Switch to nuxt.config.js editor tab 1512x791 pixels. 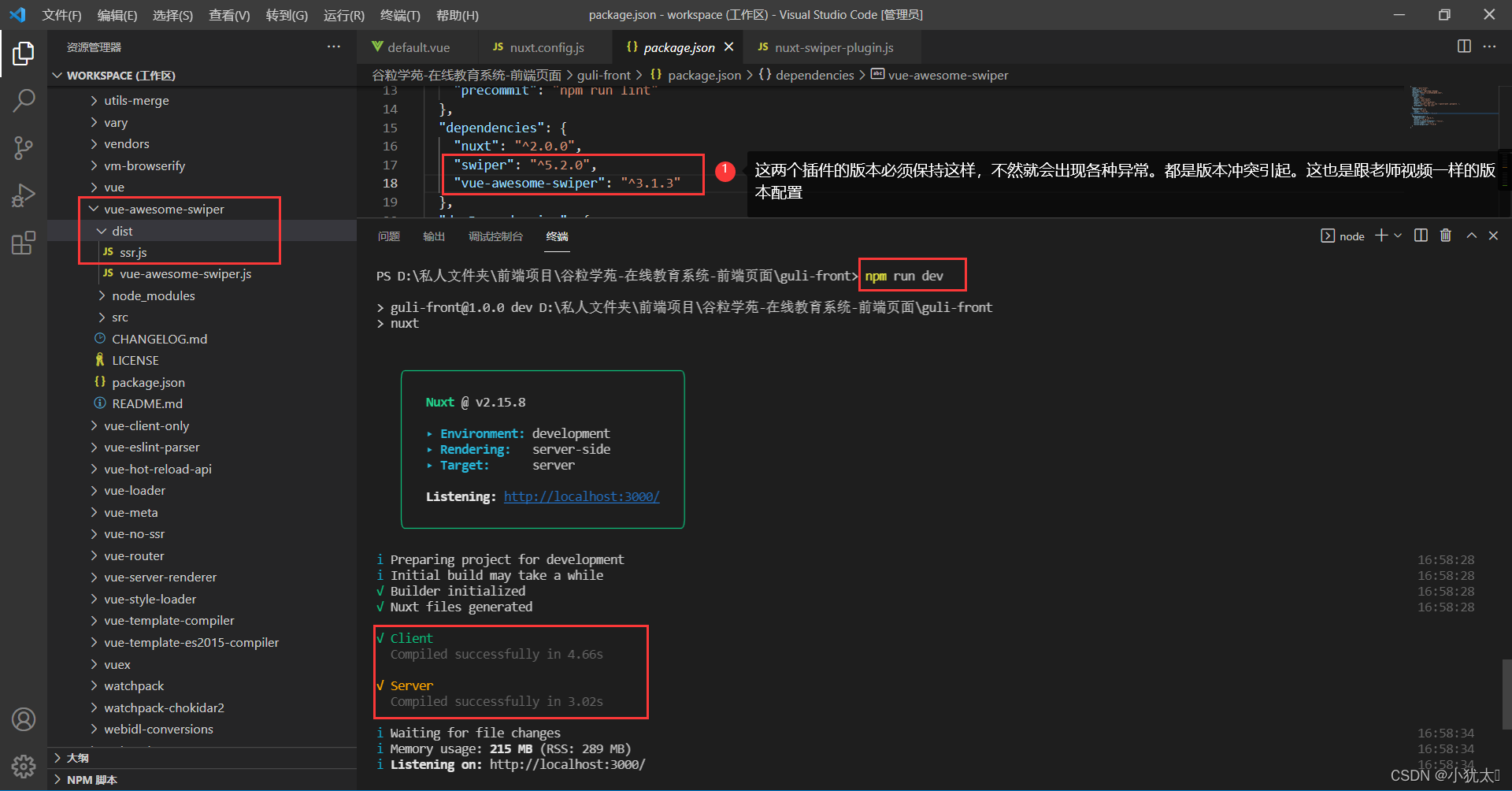pos(545,47)
